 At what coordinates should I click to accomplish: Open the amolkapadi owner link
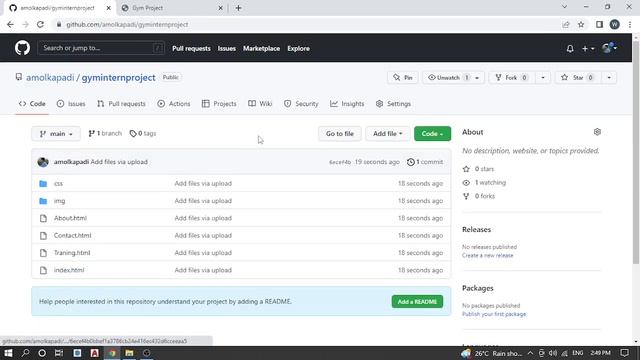50,78
